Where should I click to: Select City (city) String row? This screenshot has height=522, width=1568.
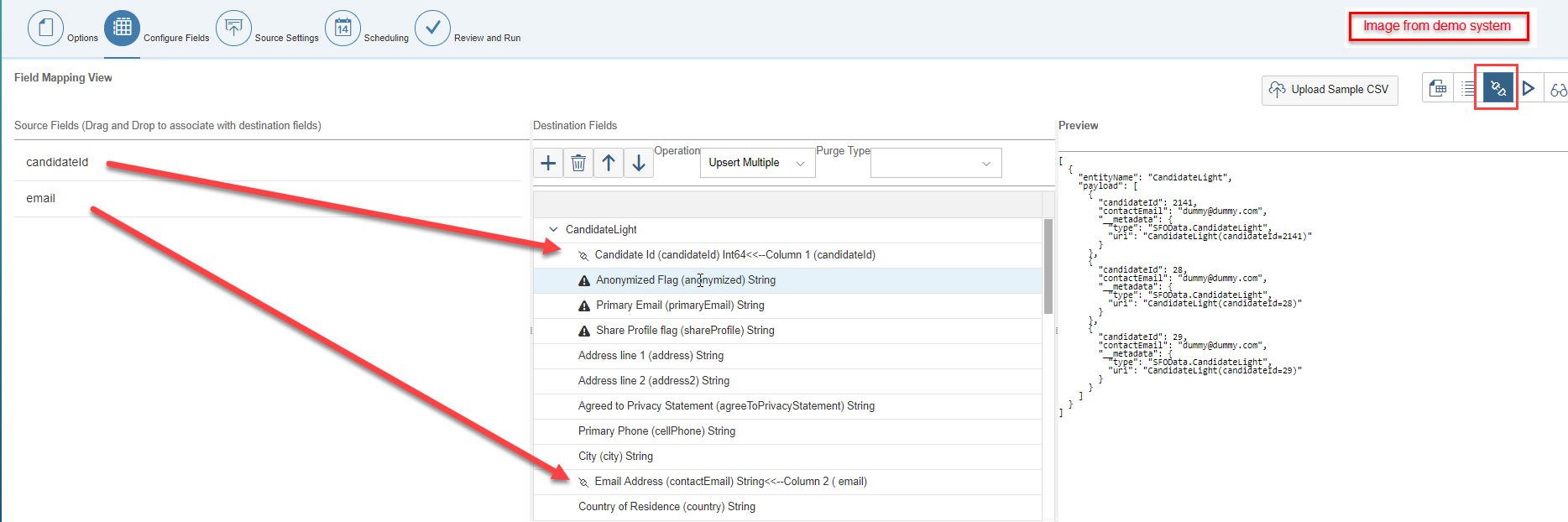[x=787, y=457]
